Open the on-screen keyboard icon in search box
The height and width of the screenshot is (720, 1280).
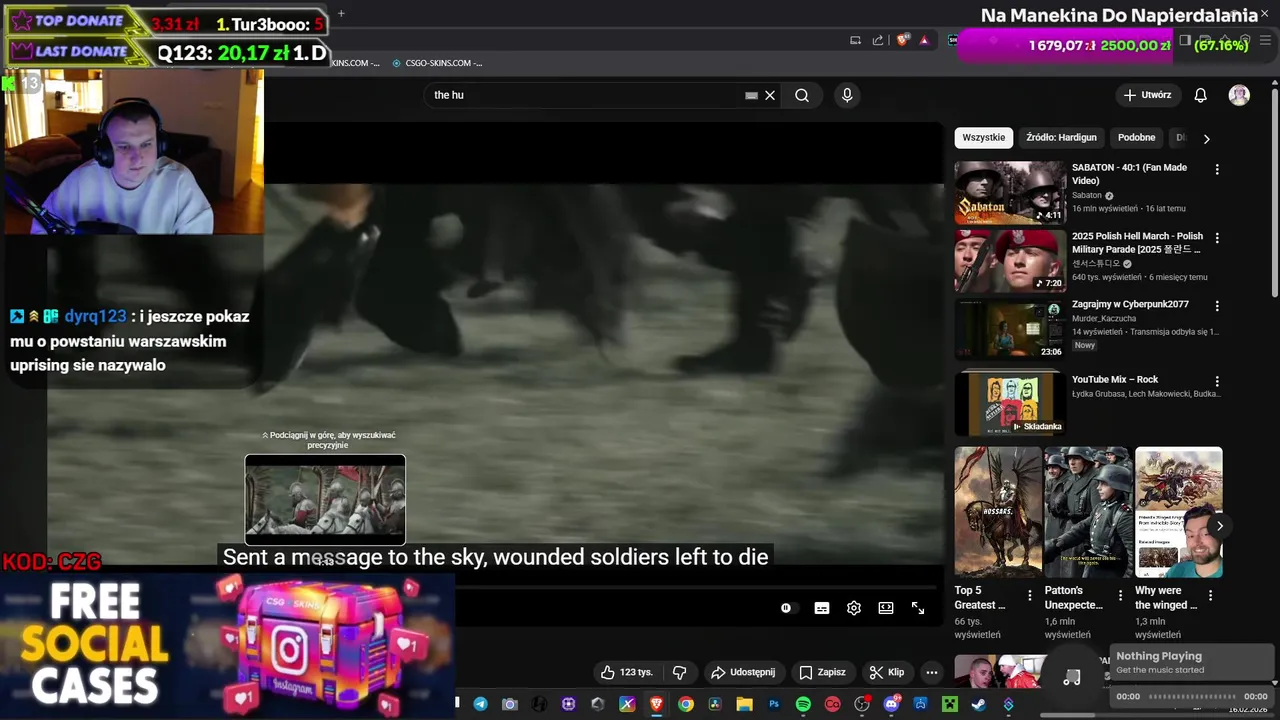(751, 95)
